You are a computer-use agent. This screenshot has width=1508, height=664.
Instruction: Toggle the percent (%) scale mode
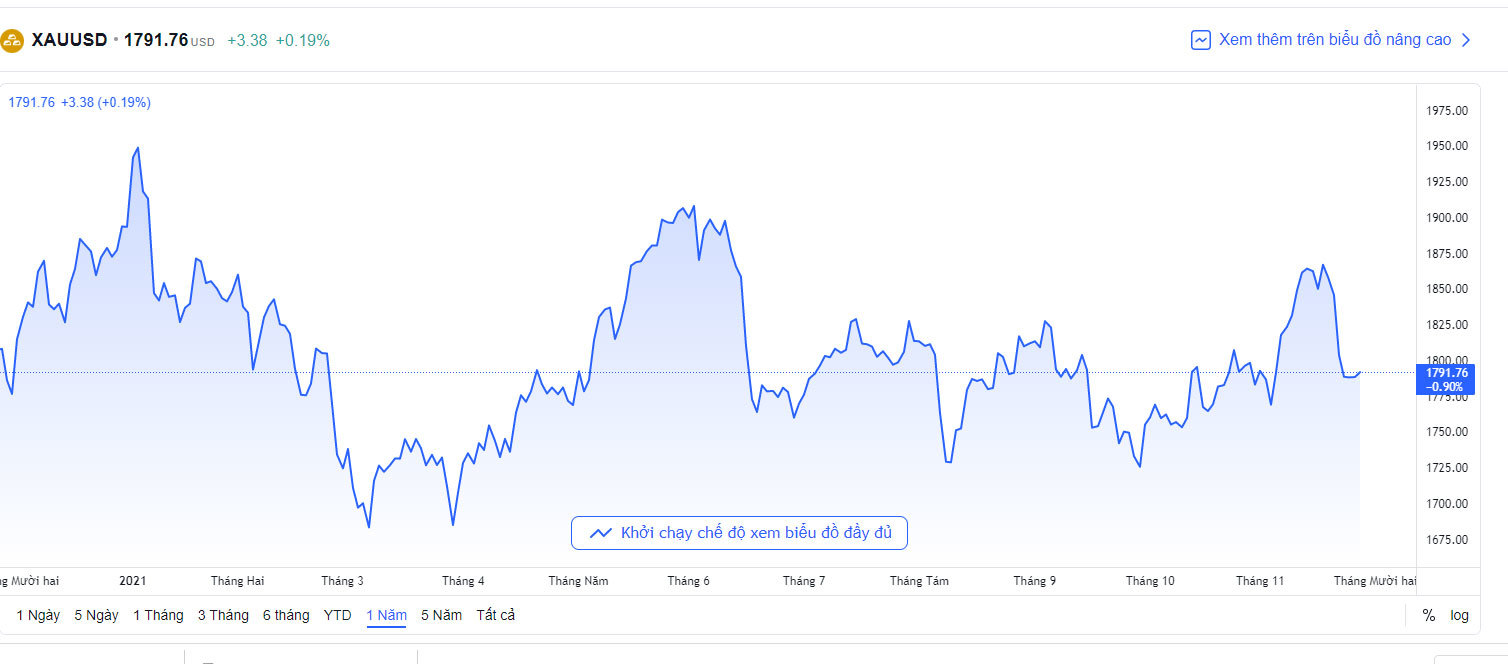point(1429,615)
